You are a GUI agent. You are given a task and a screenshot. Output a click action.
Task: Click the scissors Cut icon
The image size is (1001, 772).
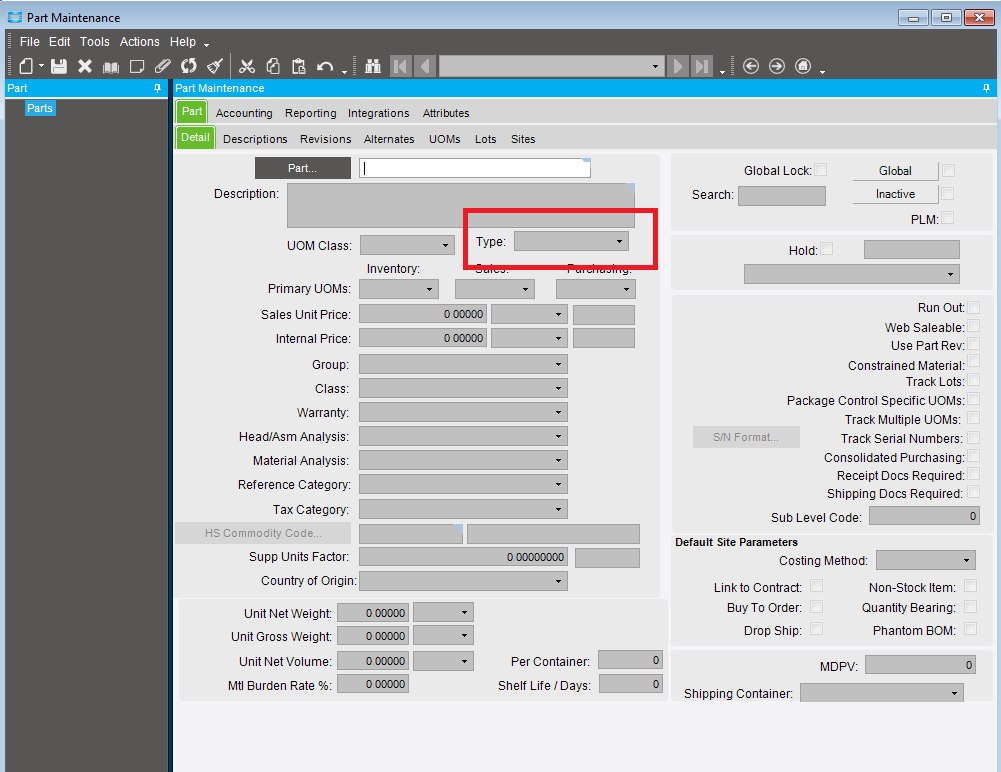(x=247, y=66)
